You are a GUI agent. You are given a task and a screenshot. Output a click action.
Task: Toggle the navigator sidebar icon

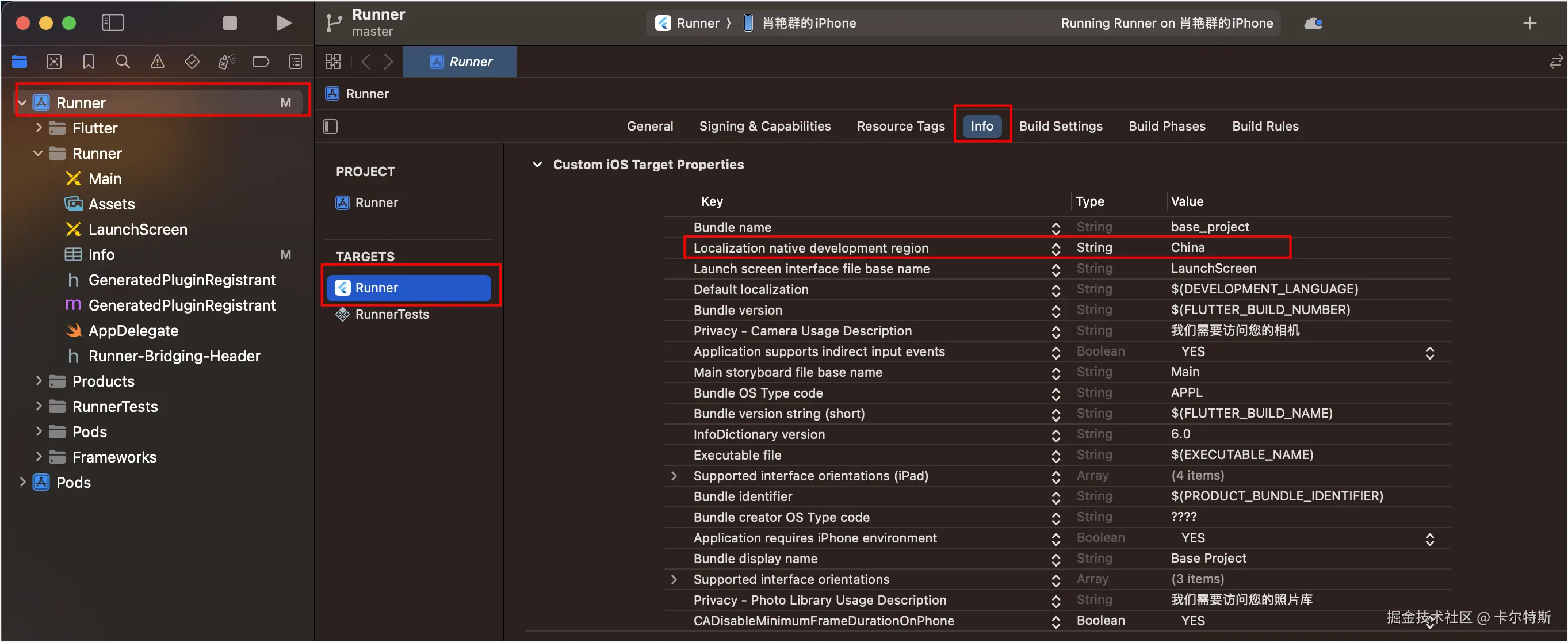pos(113,23)
